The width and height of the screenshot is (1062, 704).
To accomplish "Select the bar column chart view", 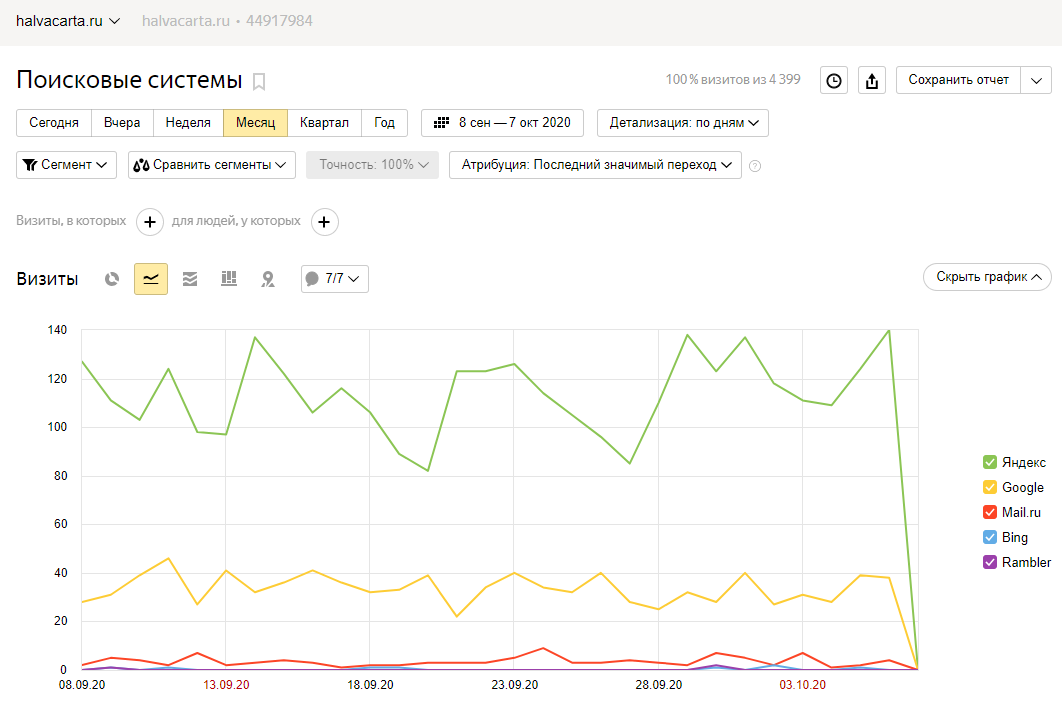I will 229,279.
